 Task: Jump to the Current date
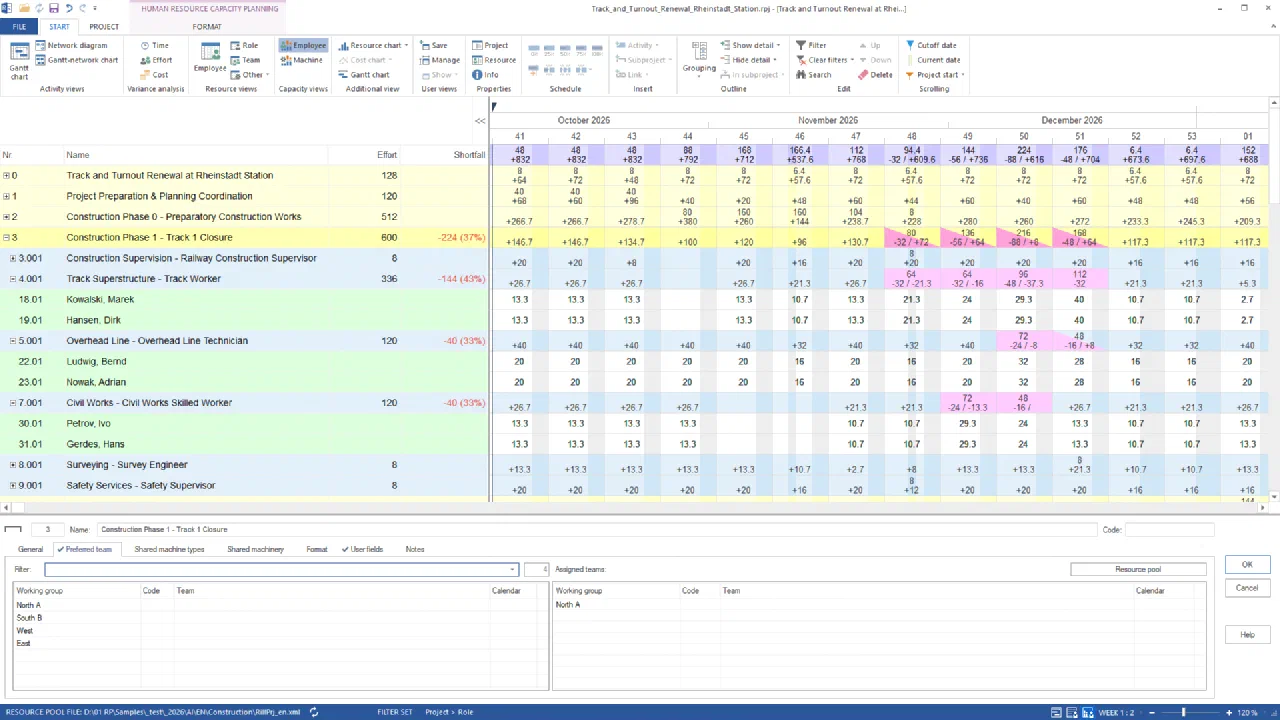click(932, 60)
